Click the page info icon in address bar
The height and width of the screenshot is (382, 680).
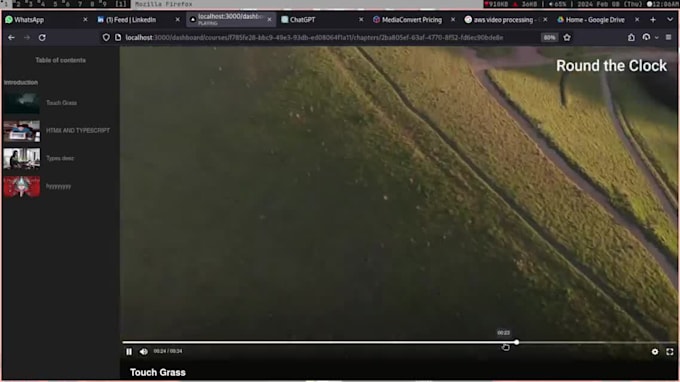[x=118, y=38]
